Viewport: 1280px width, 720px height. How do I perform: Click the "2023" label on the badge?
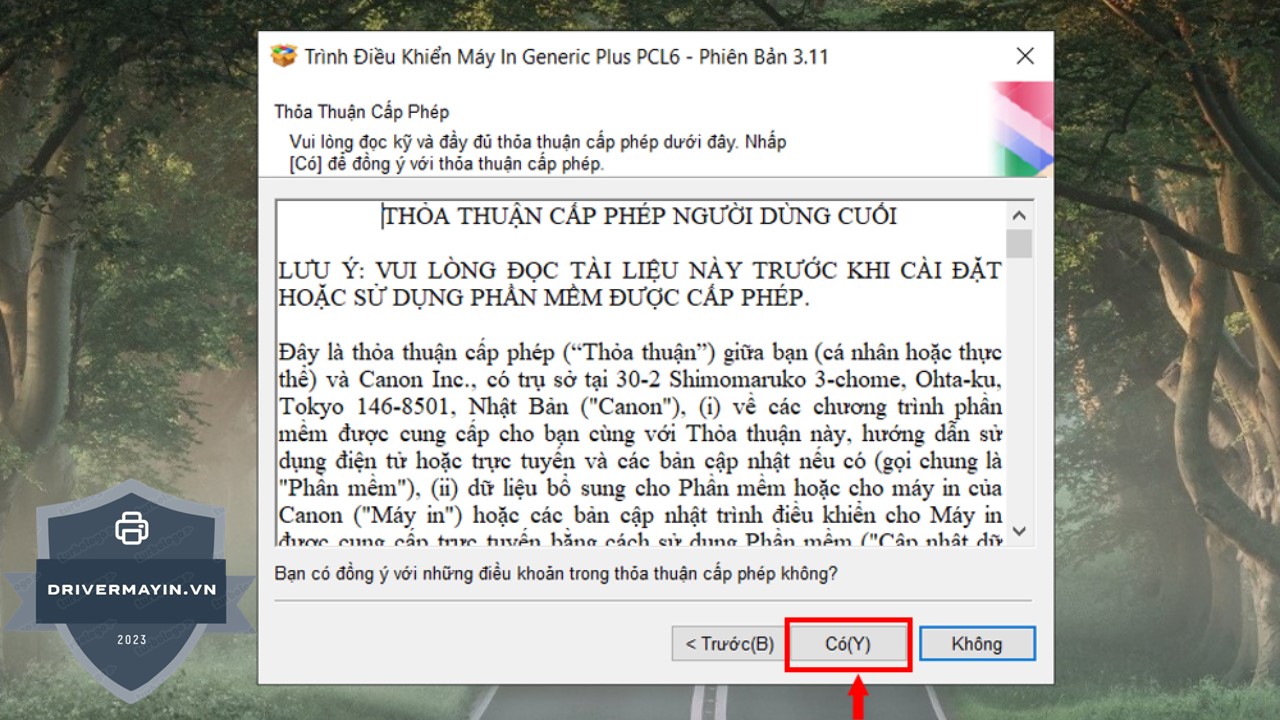tap(131, 640)
